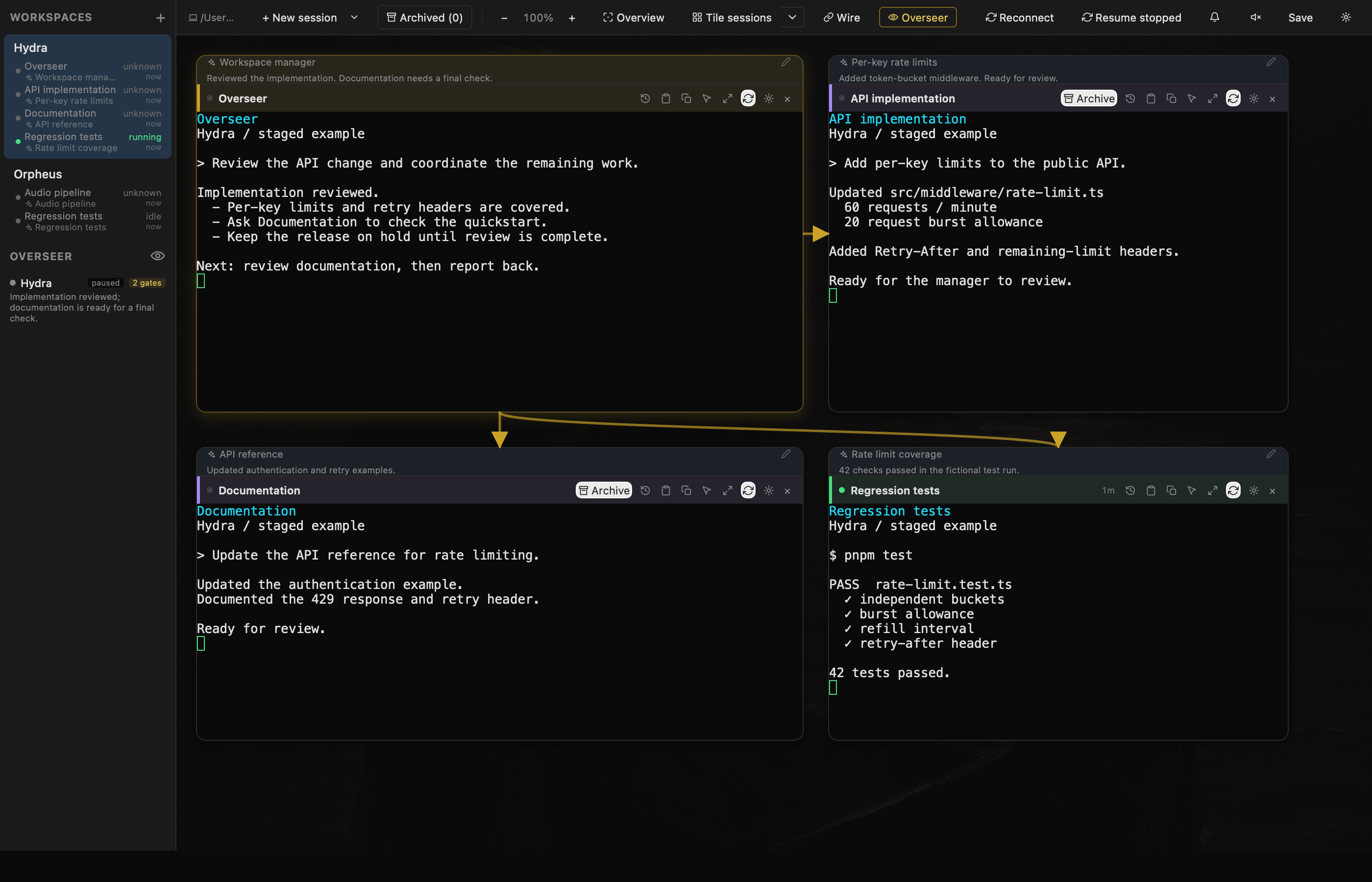The width and height of the screenshot is (1372, 882).
Task: Click the copy icon in Overseer panel header
Action: 686,98
